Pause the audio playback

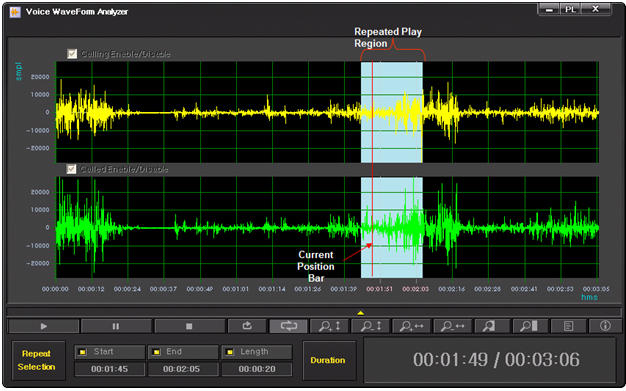pos(116,326)
